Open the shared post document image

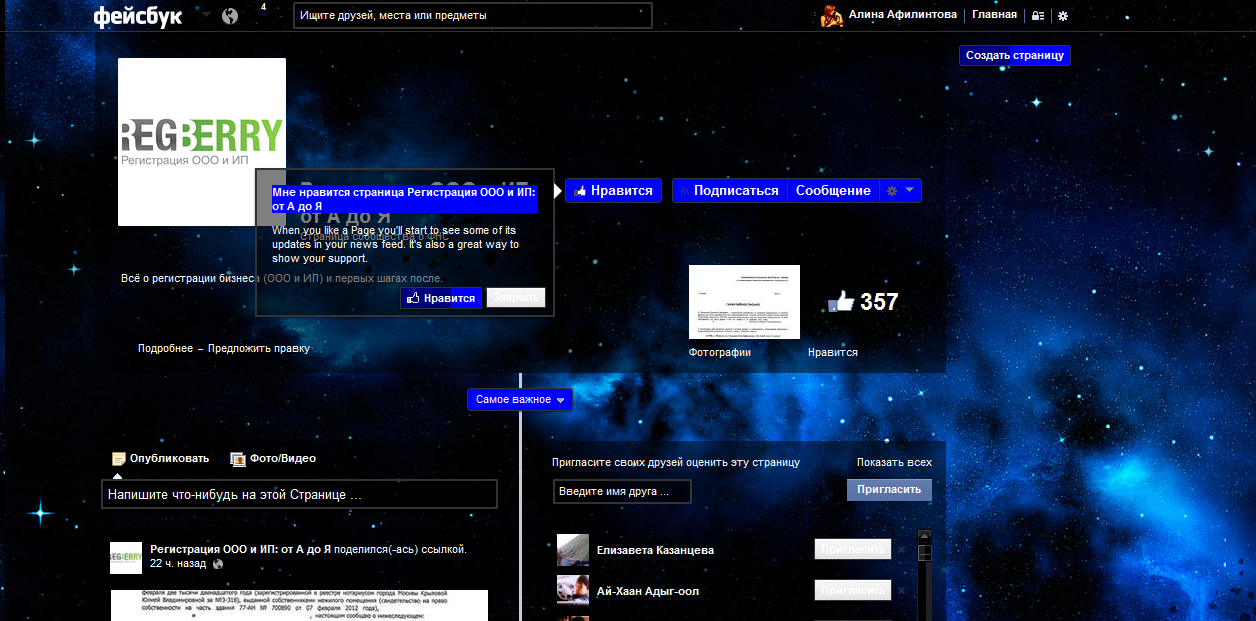[x=299, y=605]
